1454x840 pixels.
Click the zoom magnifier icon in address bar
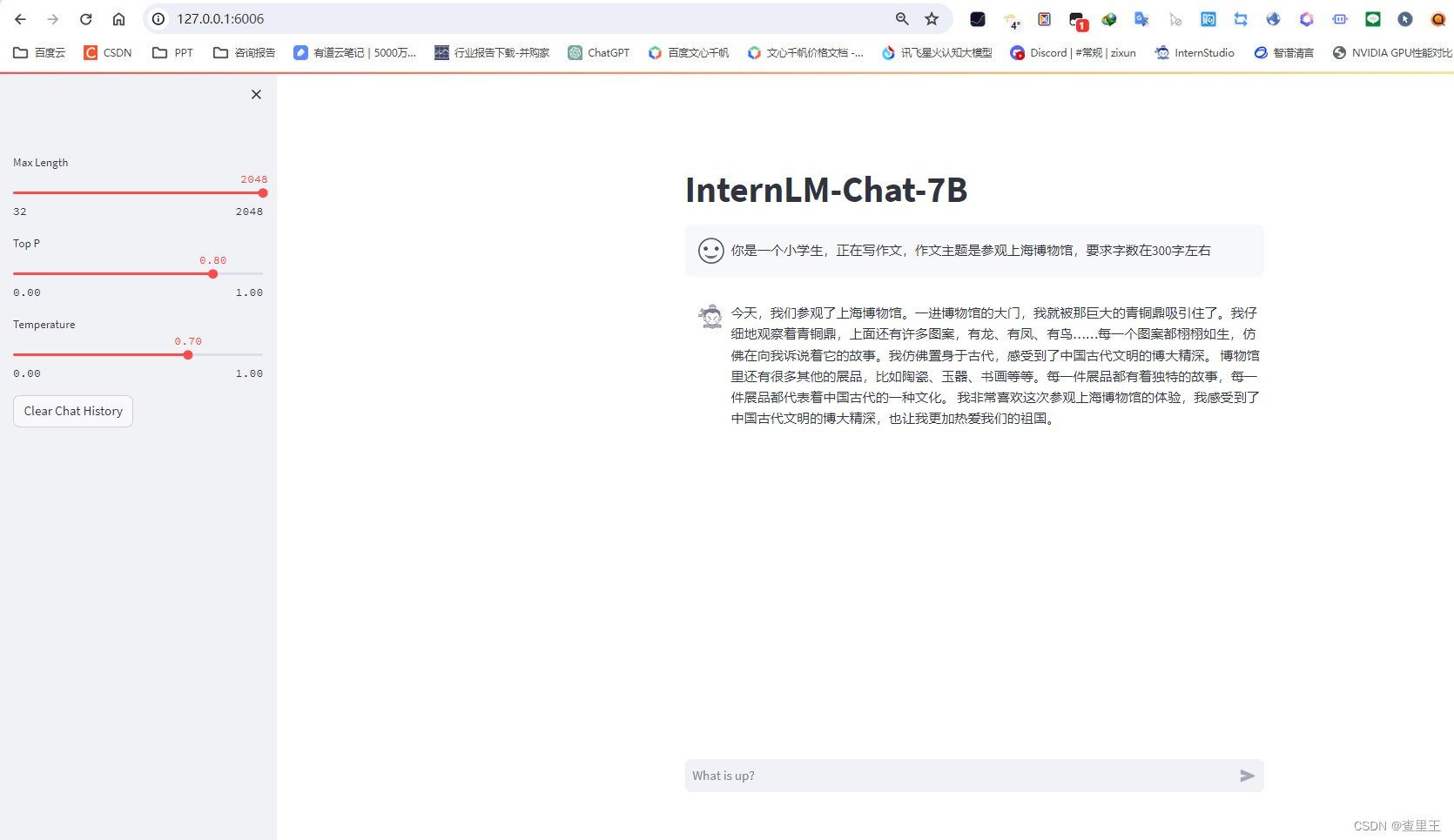(x=902, y=19)
